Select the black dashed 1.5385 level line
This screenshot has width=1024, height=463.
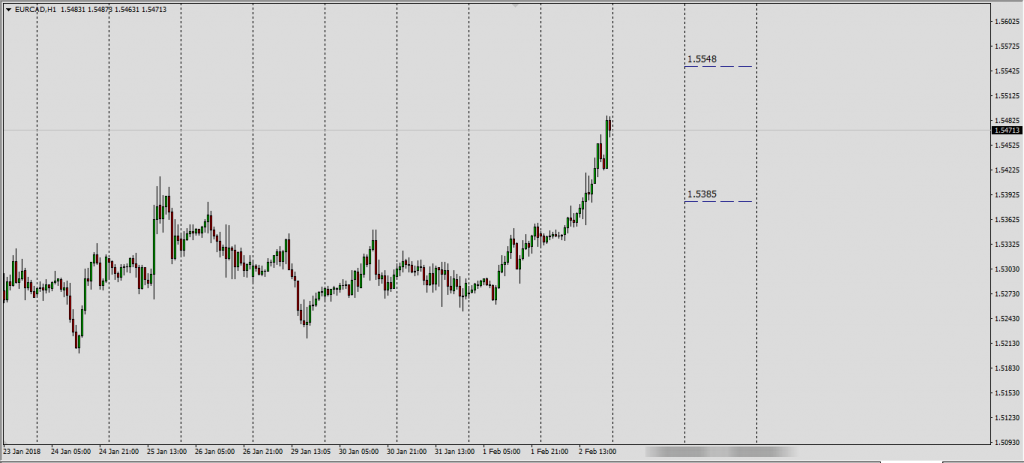click(719, 202)
